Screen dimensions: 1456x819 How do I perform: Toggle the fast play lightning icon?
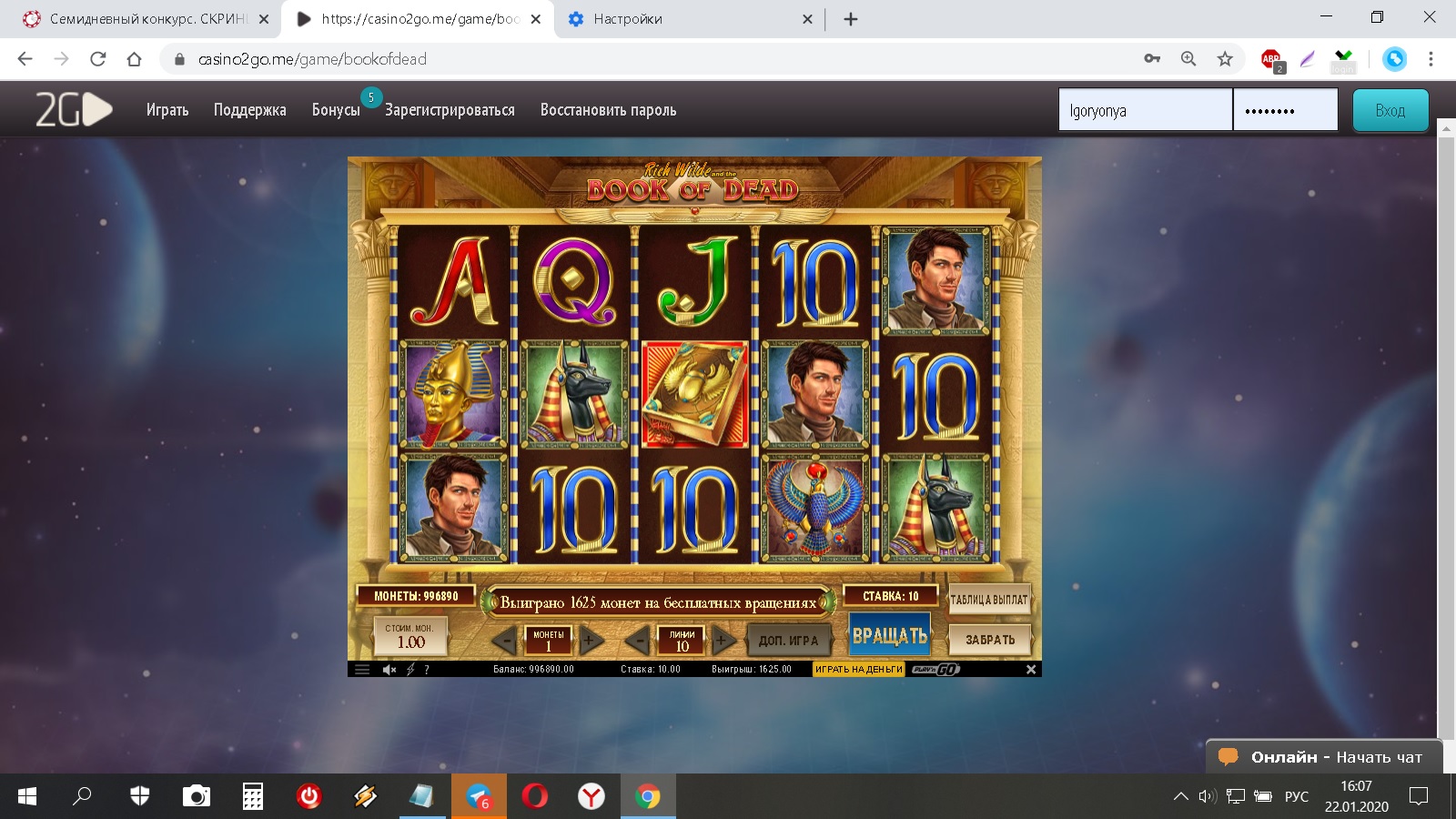pos(410,669)
